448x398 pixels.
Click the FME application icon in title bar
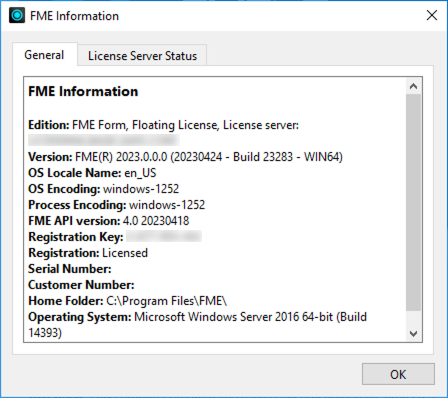(x=17, y=15)
